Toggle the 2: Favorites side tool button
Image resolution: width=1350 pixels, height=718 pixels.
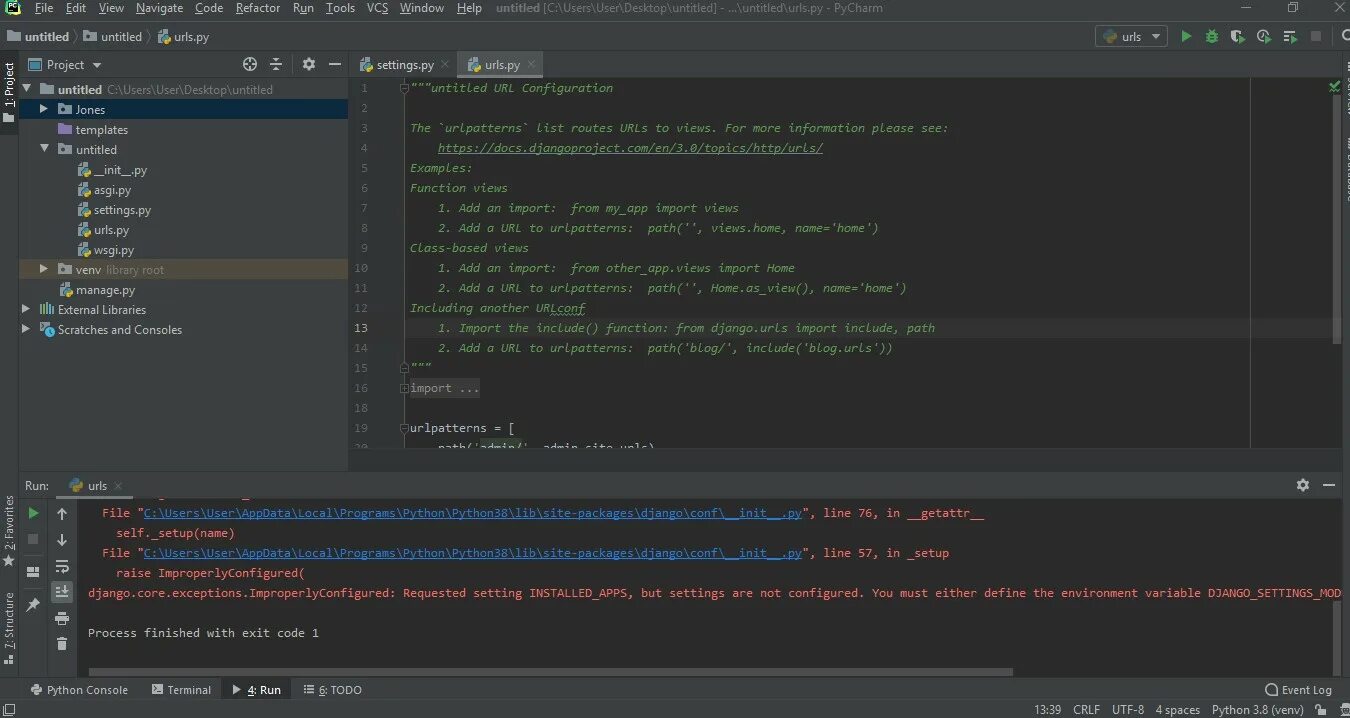[9, 530]
